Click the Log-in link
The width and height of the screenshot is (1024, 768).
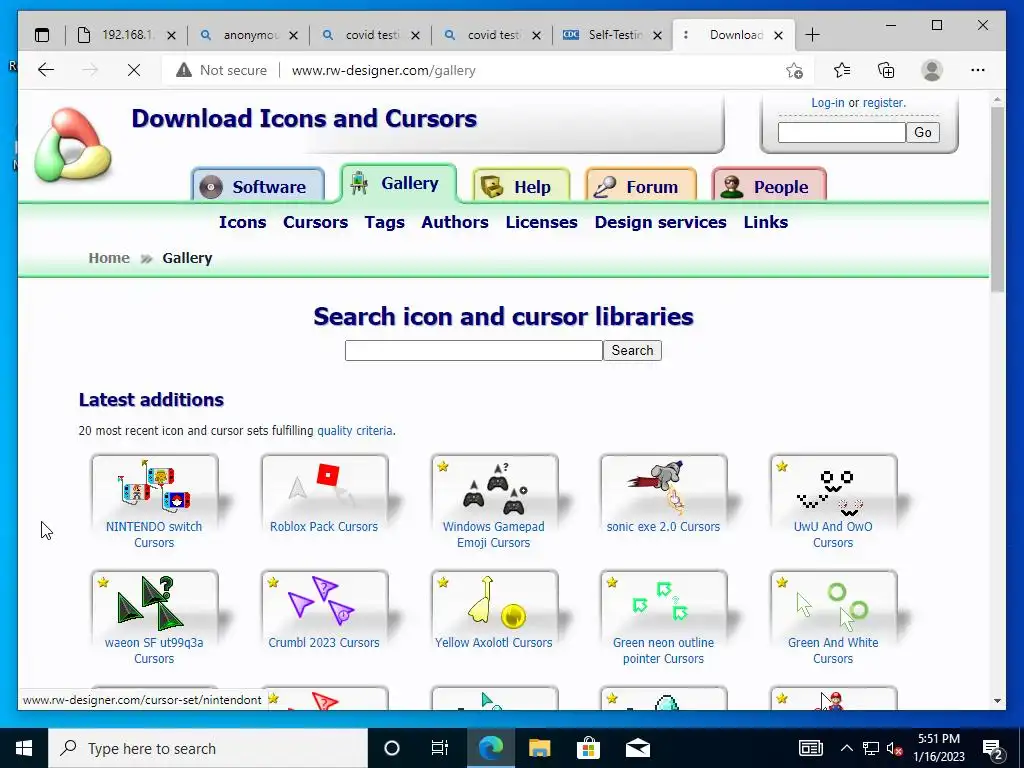(x=827, y=103)
